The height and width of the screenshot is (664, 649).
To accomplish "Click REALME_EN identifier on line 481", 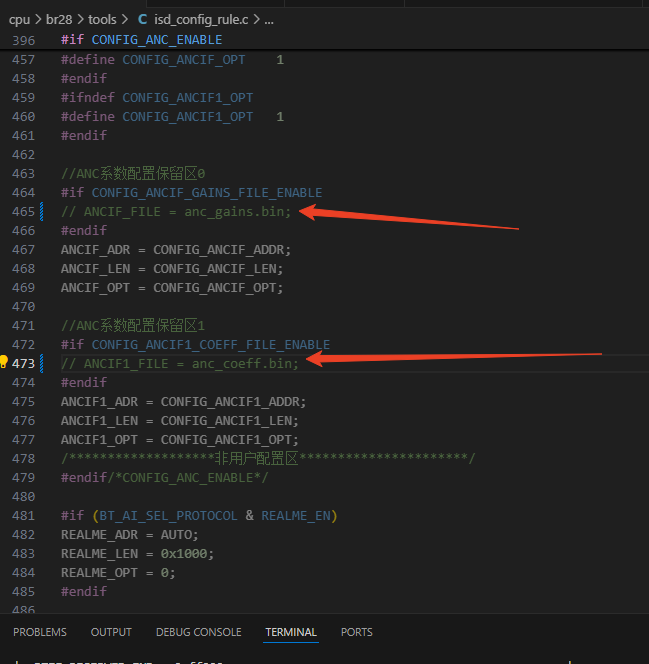I will 296,516.
